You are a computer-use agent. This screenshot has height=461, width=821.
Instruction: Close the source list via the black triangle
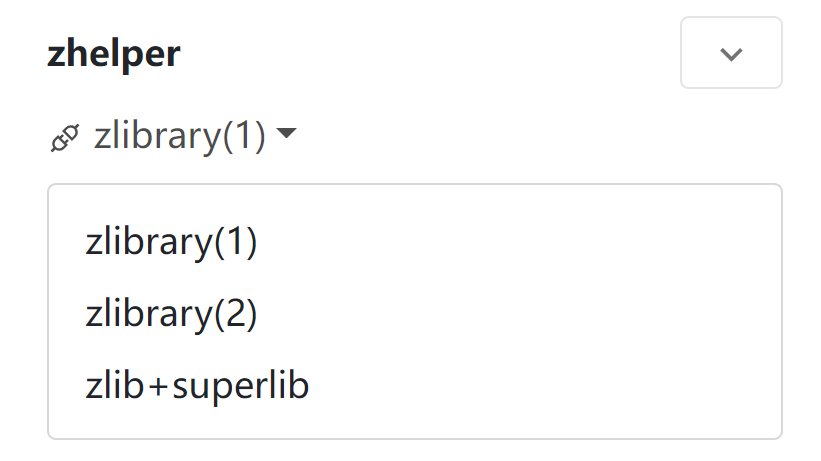pos(286,133)
